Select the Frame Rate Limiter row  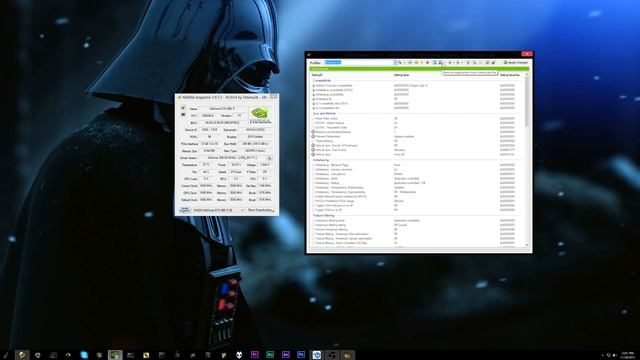pos(417,119)
